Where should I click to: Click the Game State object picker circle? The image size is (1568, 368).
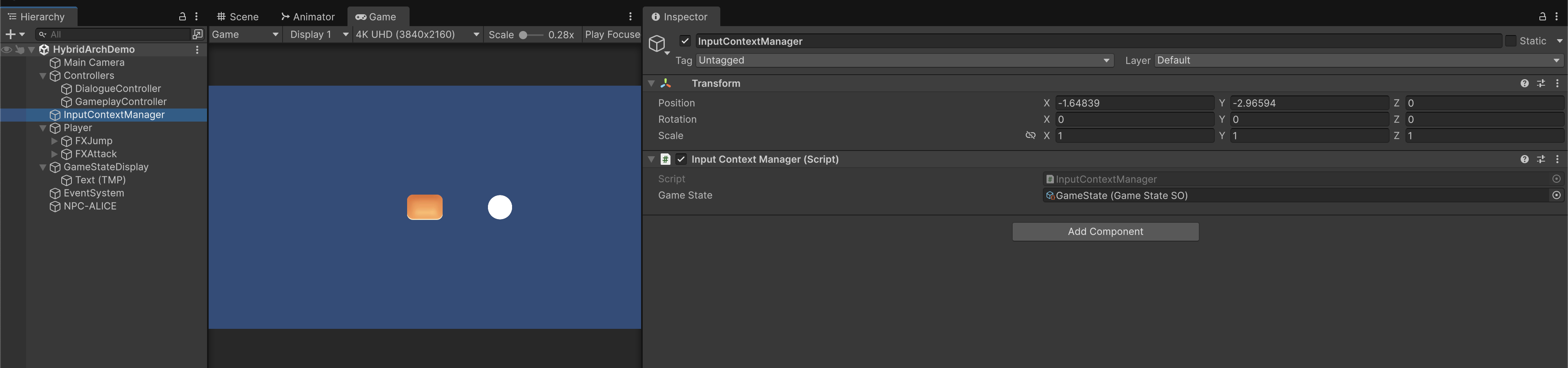point(1557,195)
